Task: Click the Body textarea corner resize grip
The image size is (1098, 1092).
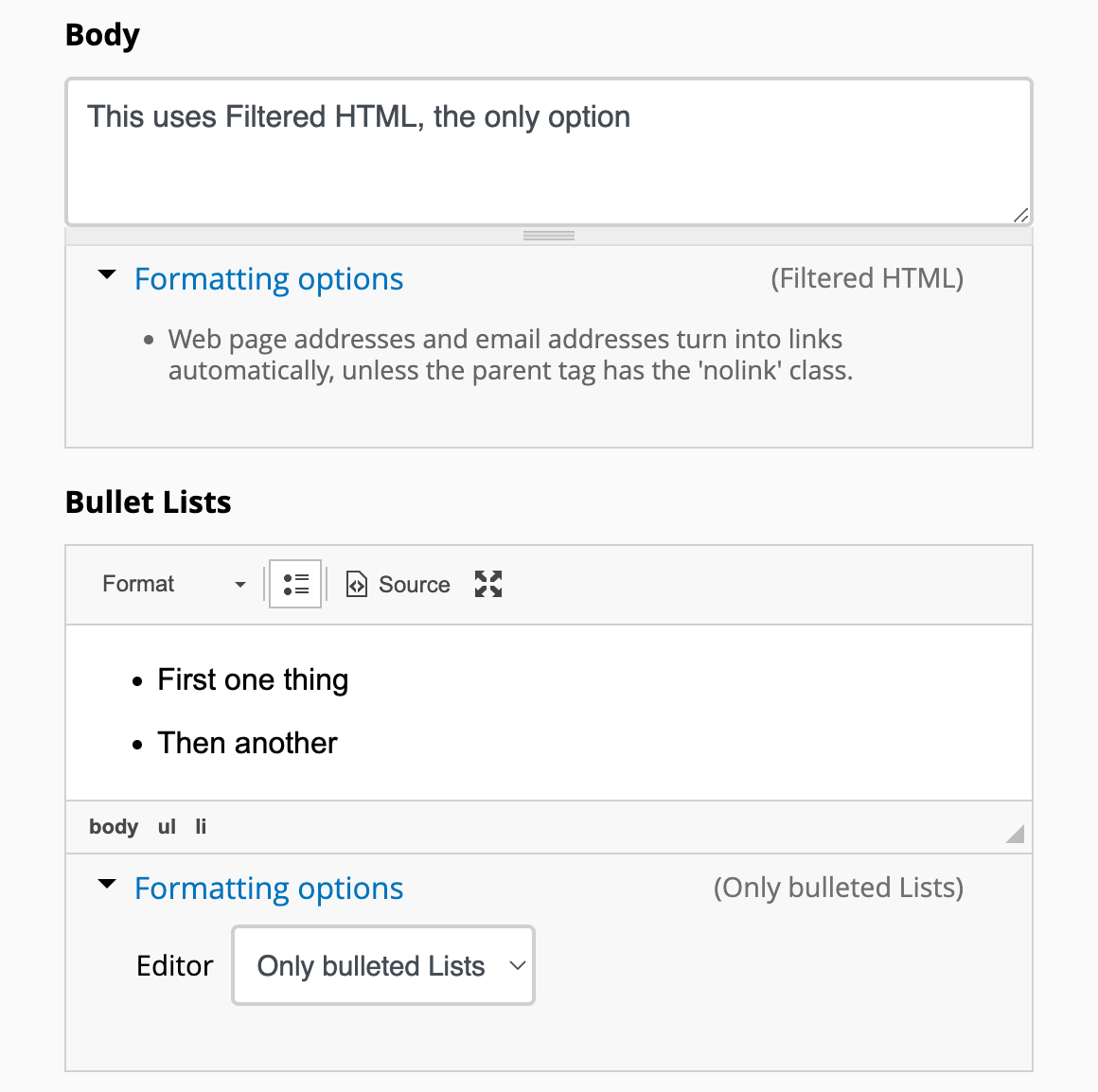Action: (1020, 215)
